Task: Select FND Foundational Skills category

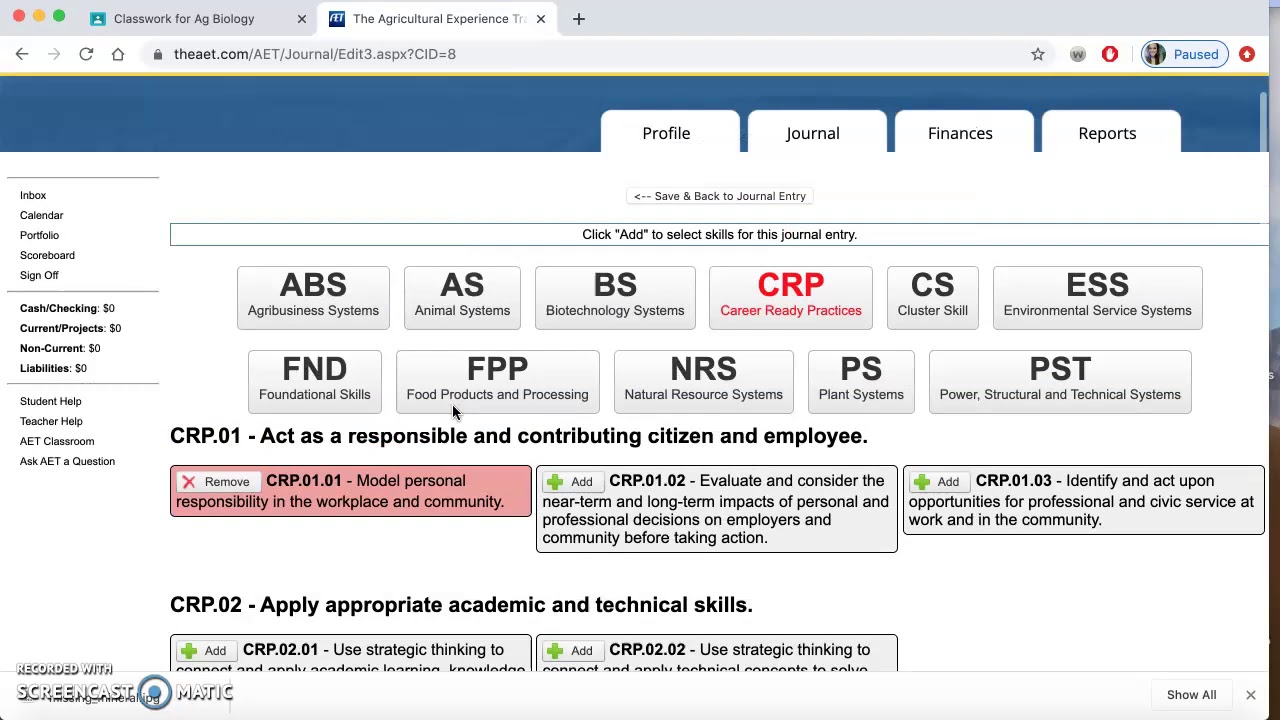Action: [x=314, y=381]
